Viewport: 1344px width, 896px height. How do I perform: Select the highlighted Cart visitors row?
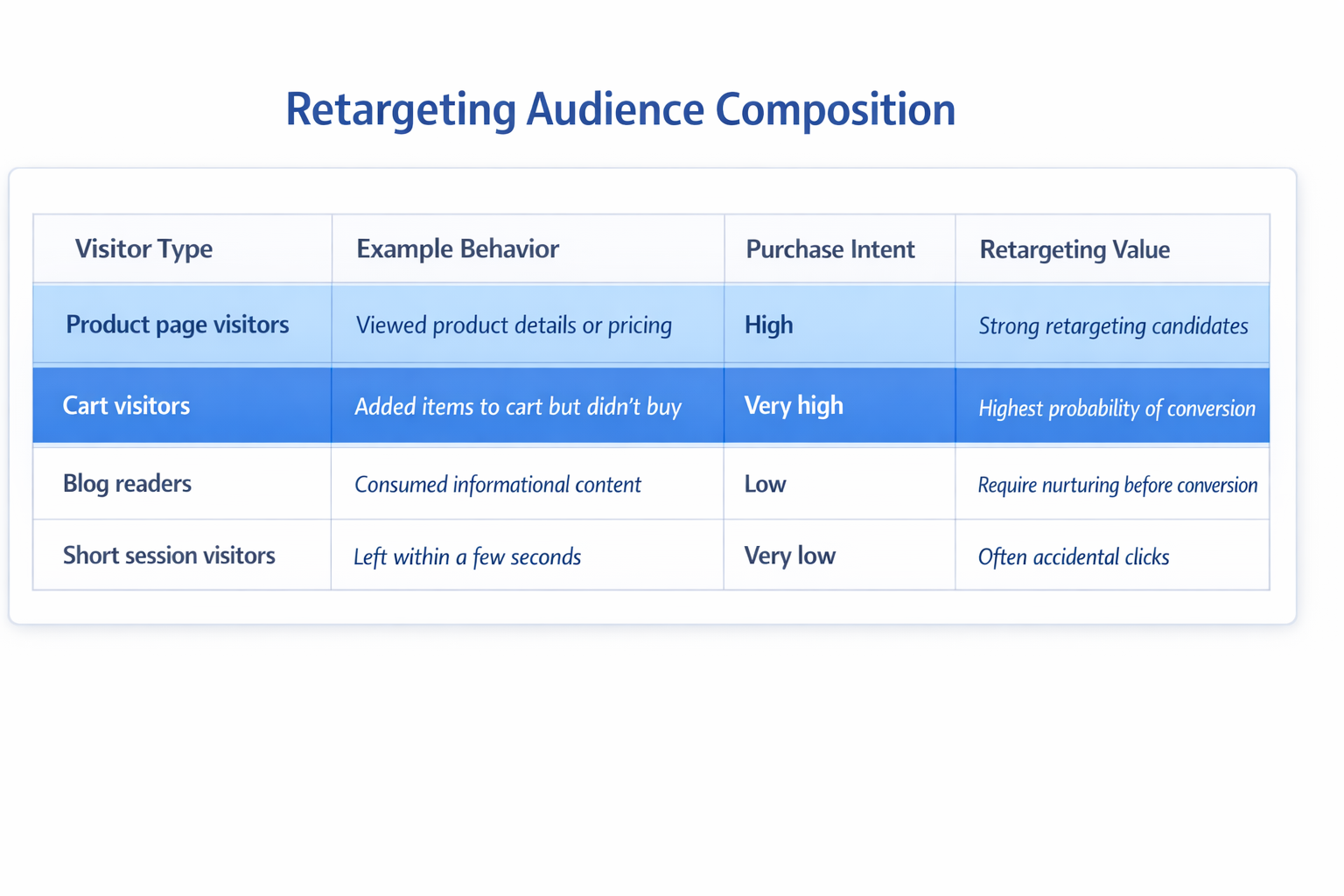click(x=126, y=405)
